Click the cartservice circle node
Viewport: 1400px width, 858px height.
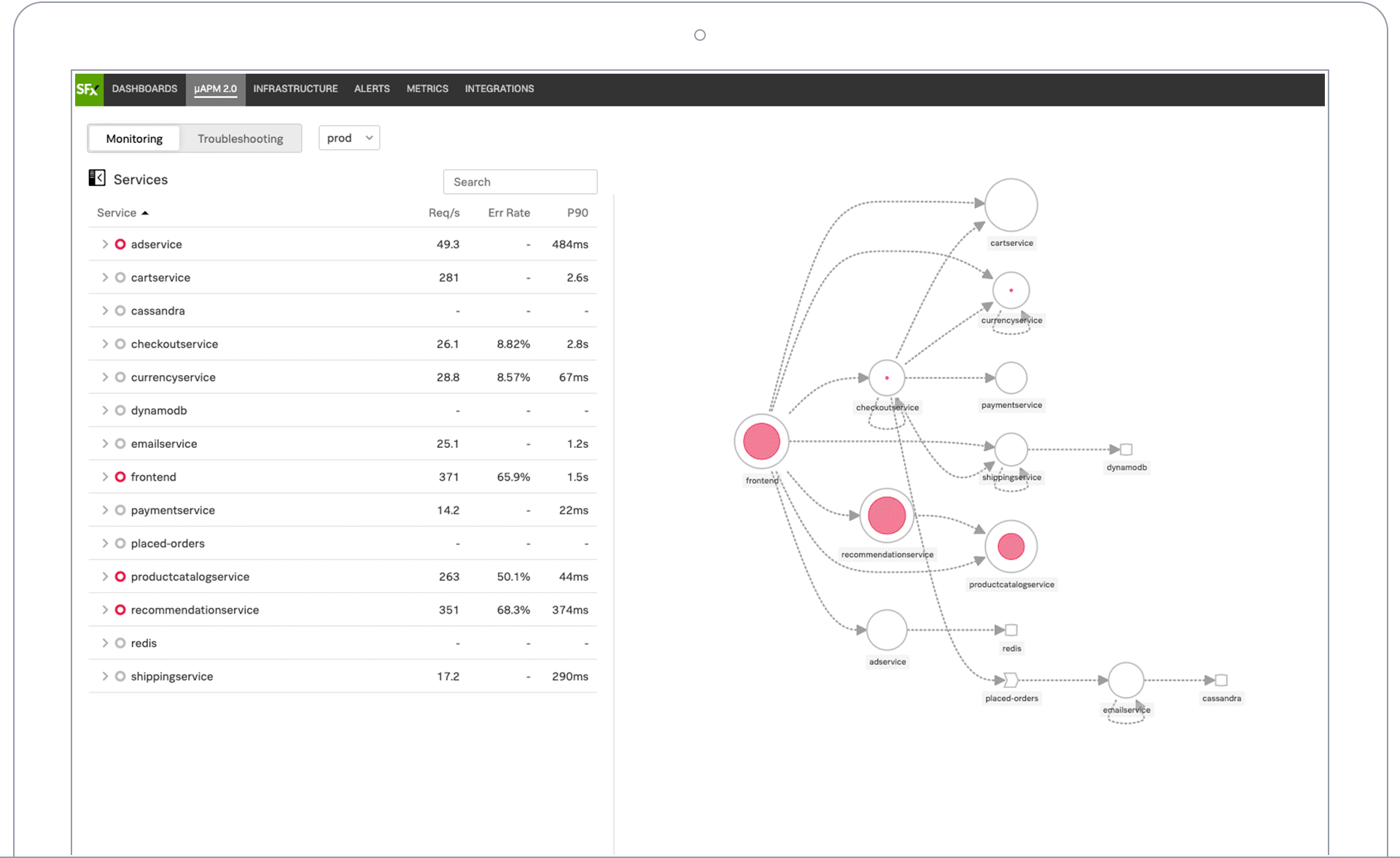coord(1011,206)
